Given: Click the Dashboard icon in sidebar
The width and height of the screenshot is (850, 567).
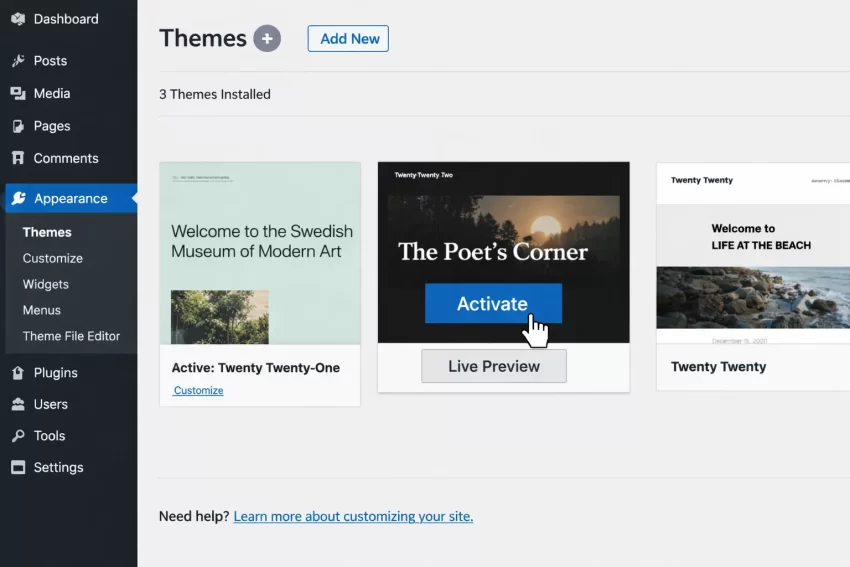Looking at the screenshot, I should click(x=18, y=19).
